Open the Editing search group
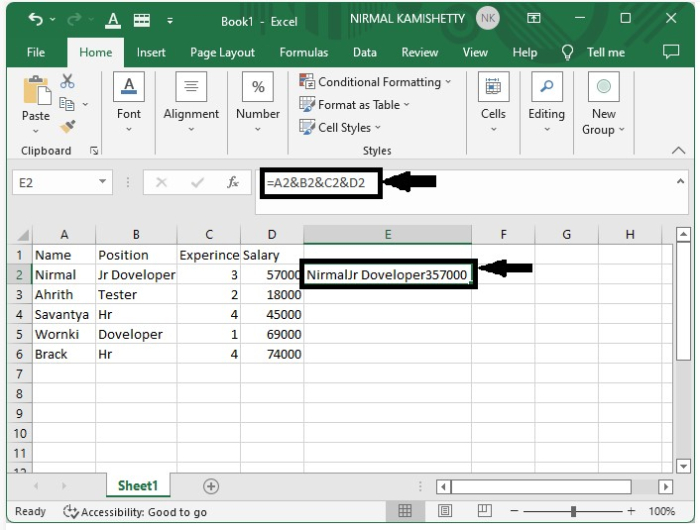The image size is (700, 530). (x=546, y=106)
